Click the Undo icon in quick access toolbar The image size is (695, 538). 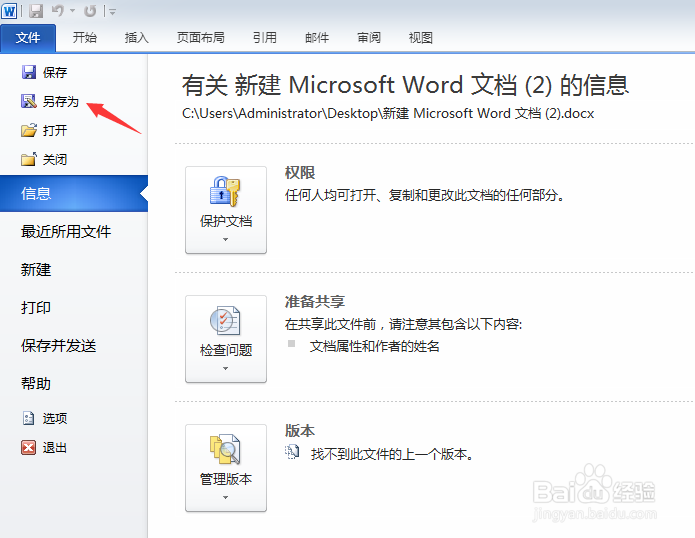58,11
